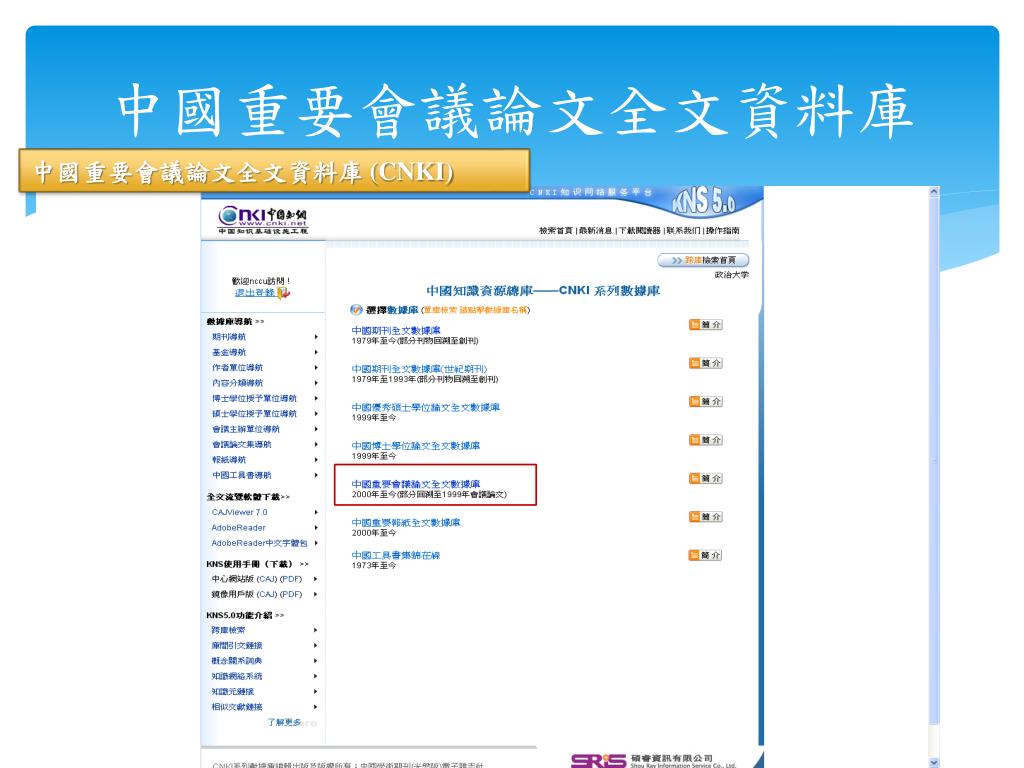This screenshot has height=768, width=1024.
Task: Click the logout arrow icon beside 退出登錄
Action: tap(283, 293)
